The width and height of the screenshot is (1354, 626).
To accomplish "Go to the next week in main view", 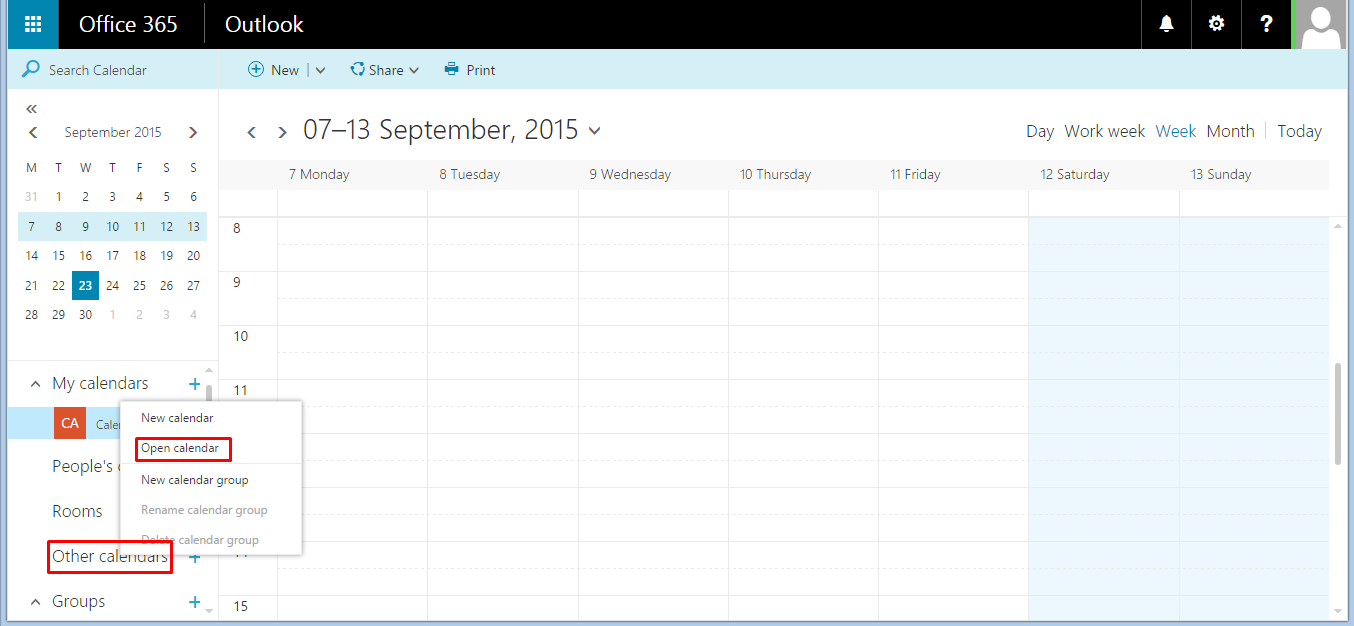I will coord(283,131).
